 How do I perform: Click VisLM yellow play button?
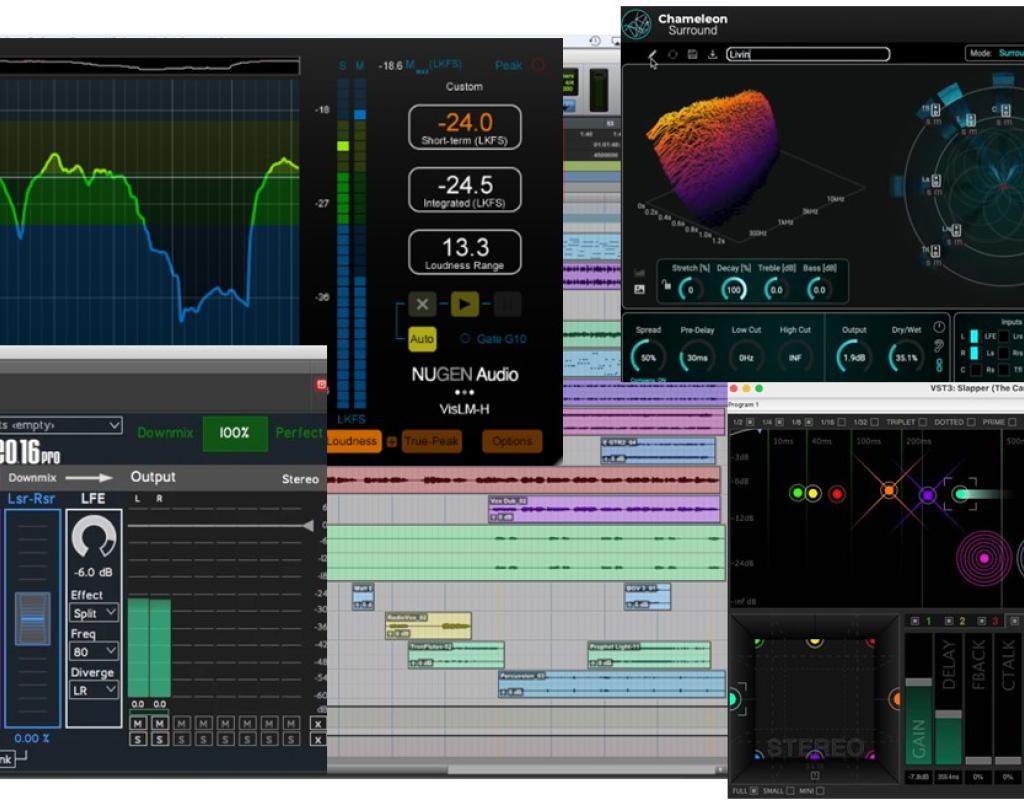[x=465, y=304]
